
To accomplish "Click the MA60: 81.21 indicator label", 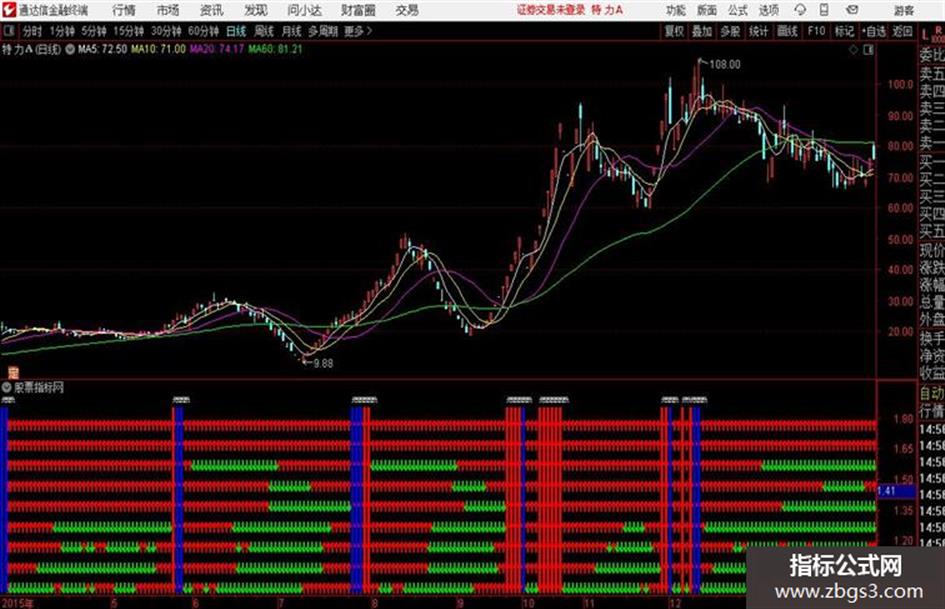I will point(275,49).
